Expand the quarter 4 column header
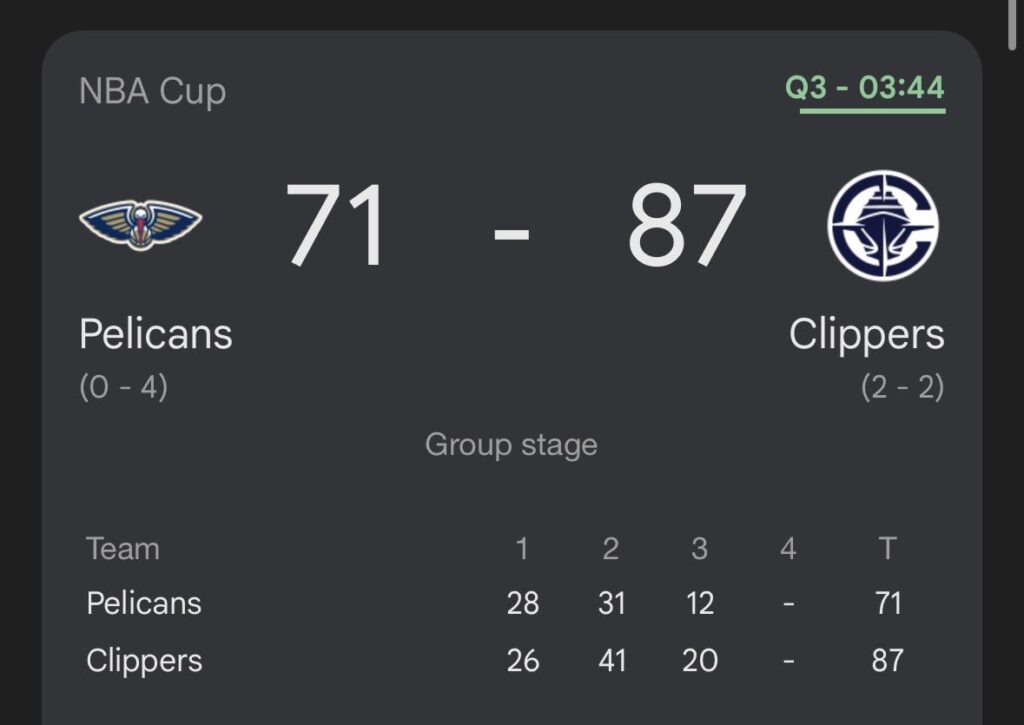The width and height of the screenshot is (1024, 725). pyautogui.click(x=788, y=548)
